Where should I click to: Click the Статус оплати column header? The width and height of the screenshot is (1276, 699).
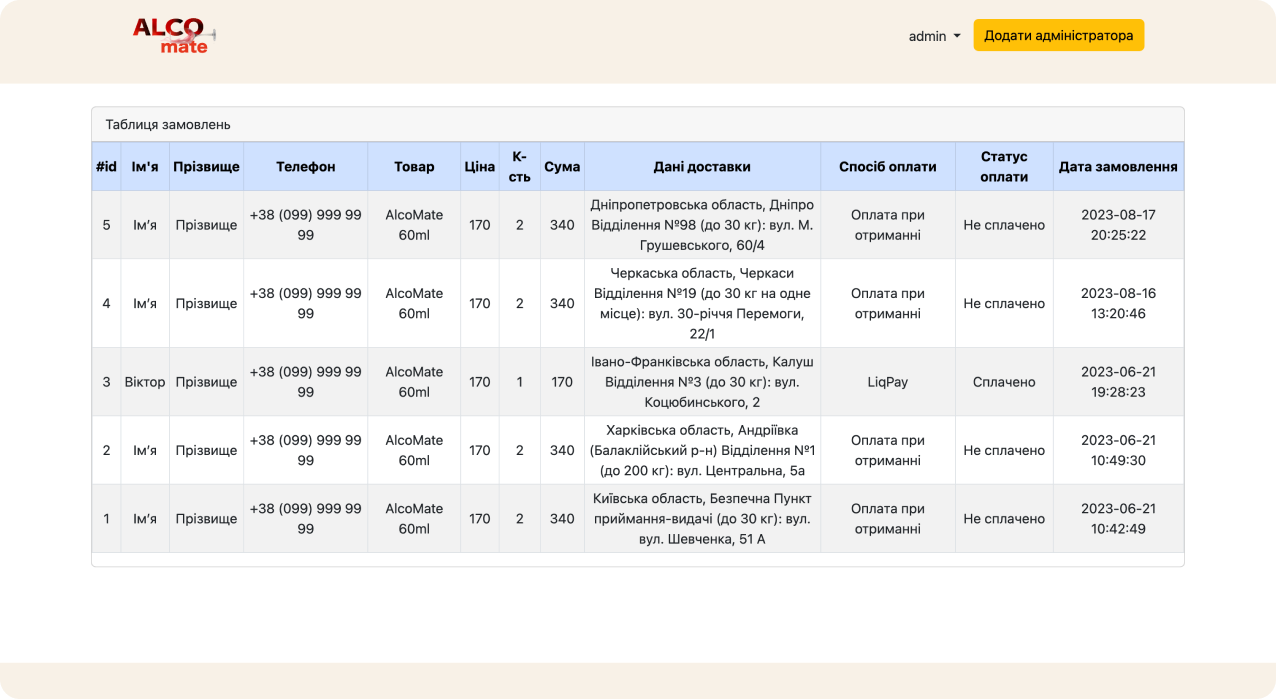pos(1004,167)
